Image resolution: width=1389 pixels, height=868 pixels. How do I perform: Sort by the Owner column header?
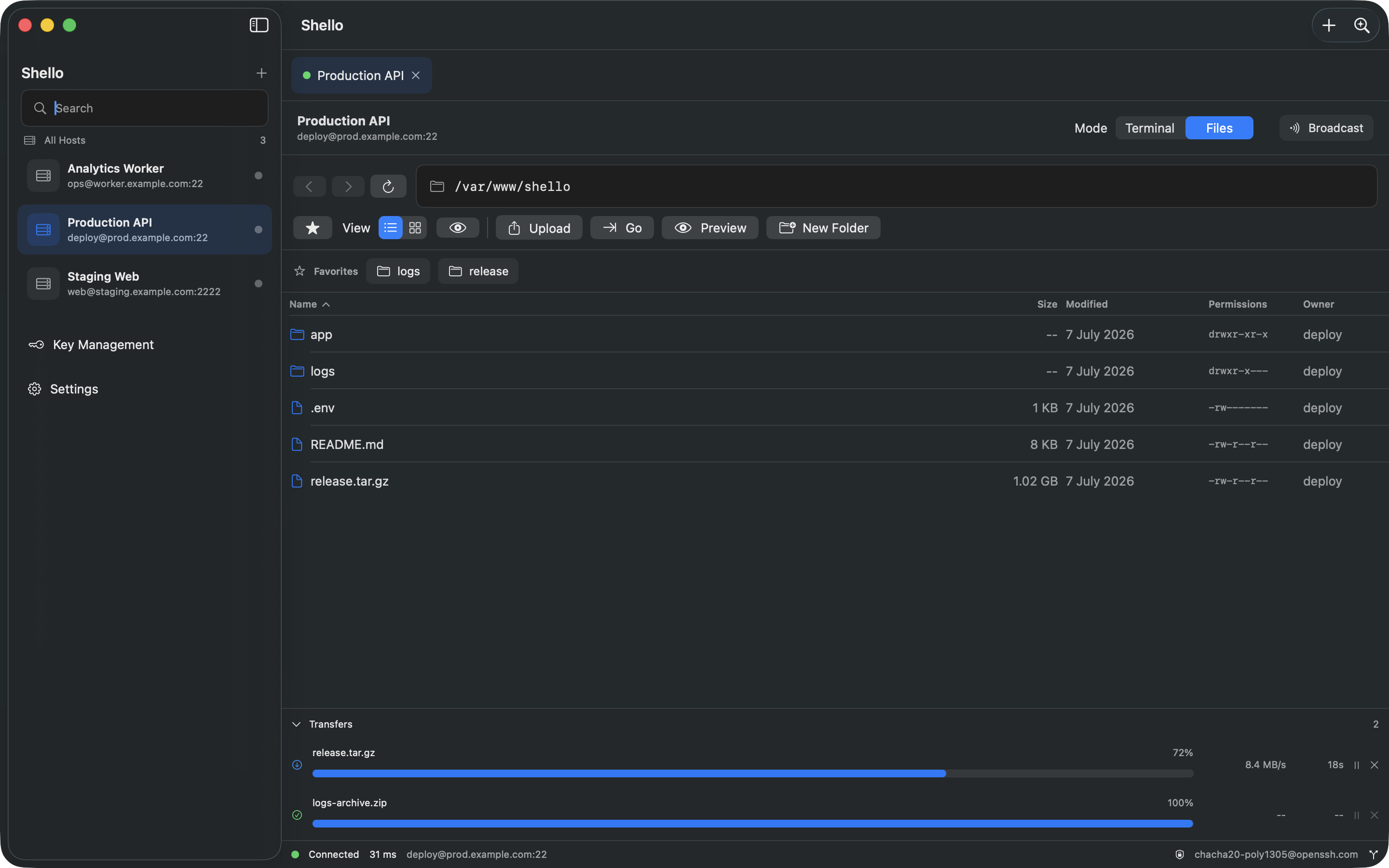1319,304
